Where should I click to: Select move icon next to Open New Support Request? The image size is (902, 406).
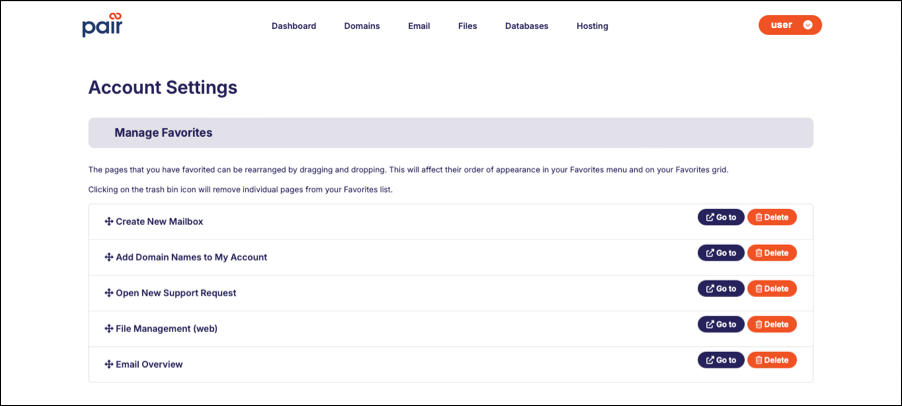108,293
